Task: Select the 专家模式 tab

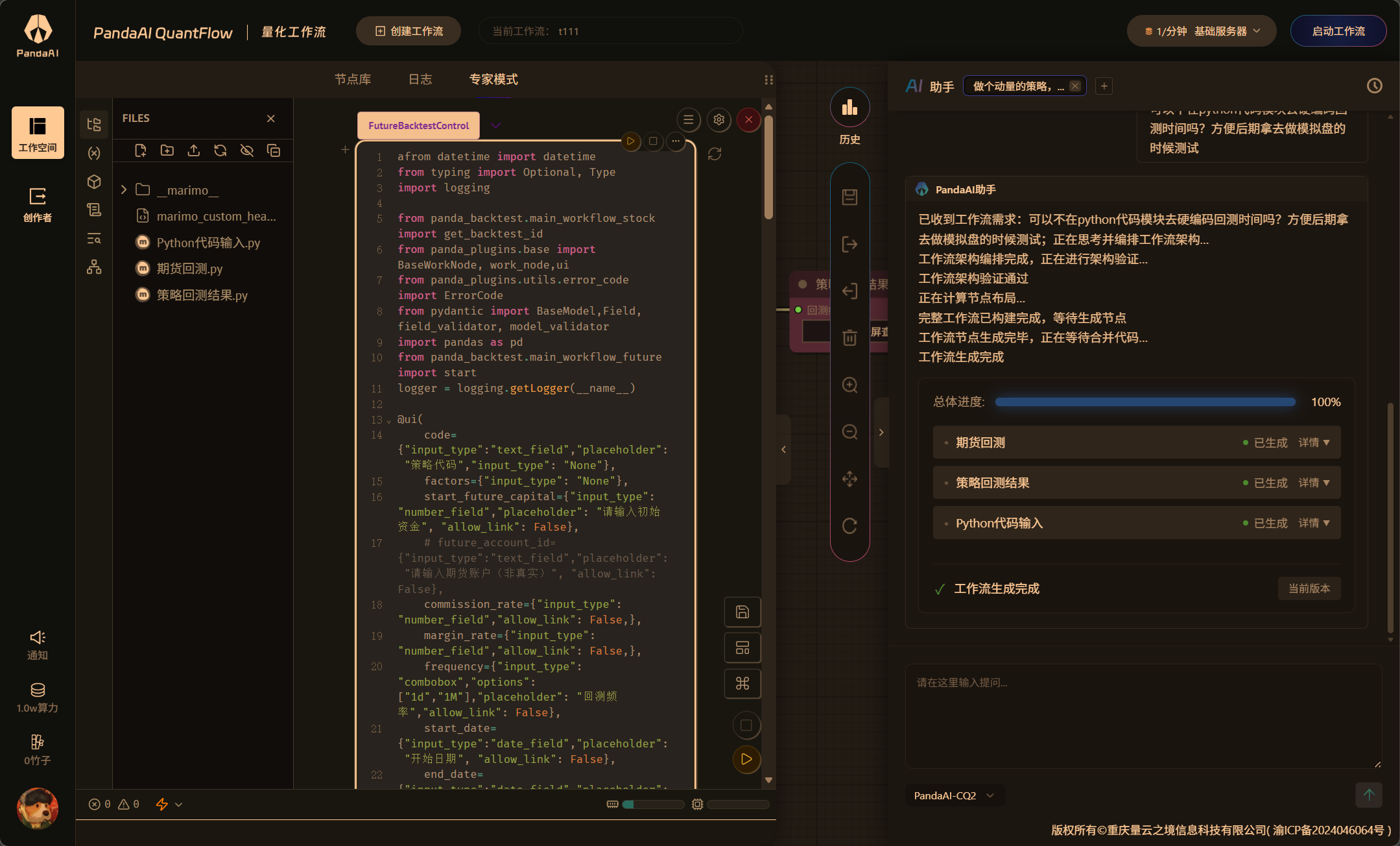Action: point(493,79)
